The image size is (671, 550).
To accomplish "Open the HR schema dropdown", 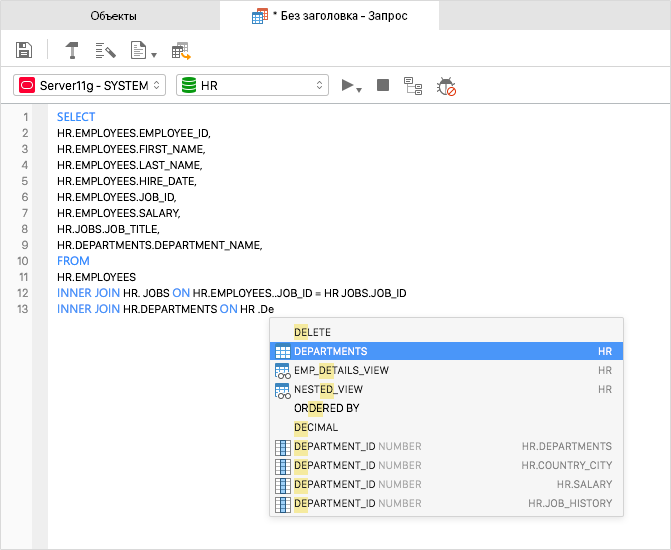I will point(252,86).
